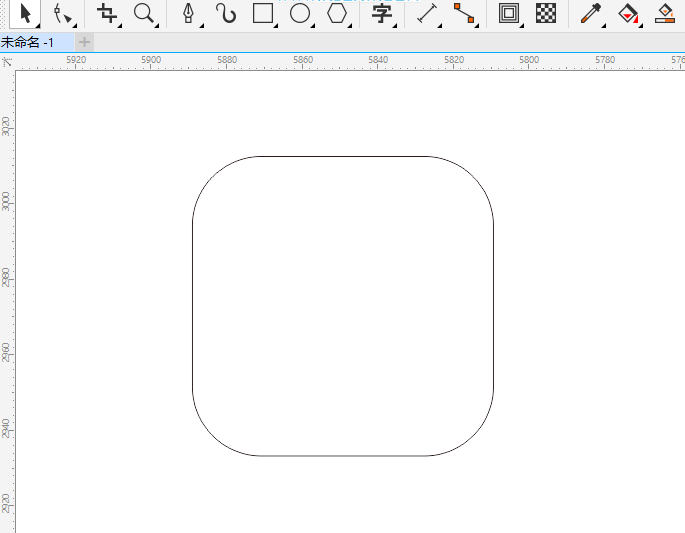Open a new document with plus tab
Screen dimensions: 685x533
point(85,42)
